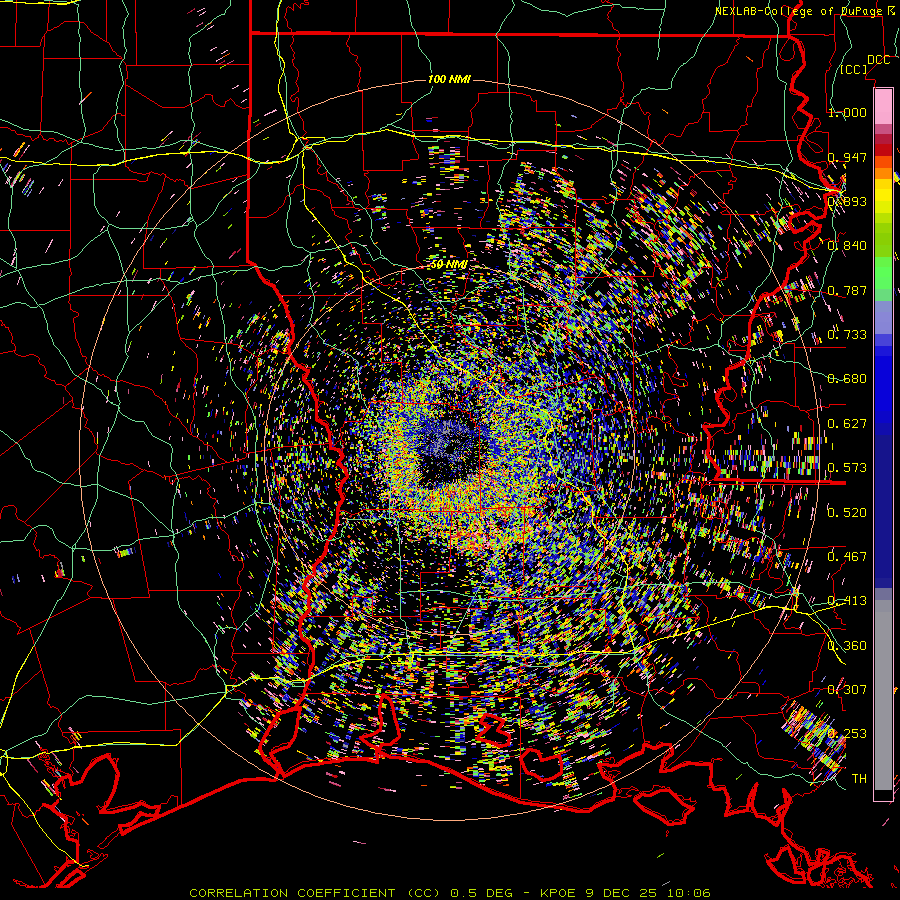Click the 0.840 scale value
This screenshot has height=900, width=900.
tap(847, 246)
